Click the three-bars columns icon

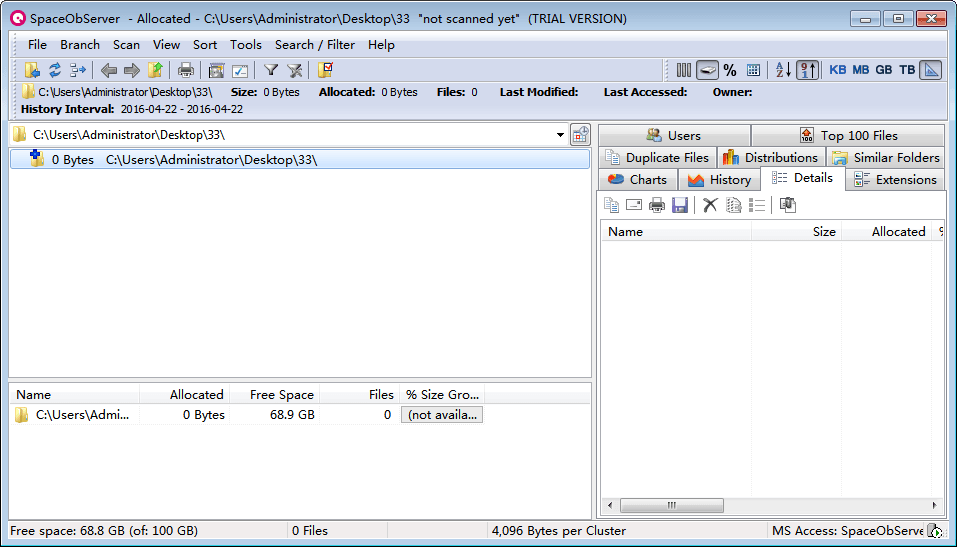coord(684,70)
